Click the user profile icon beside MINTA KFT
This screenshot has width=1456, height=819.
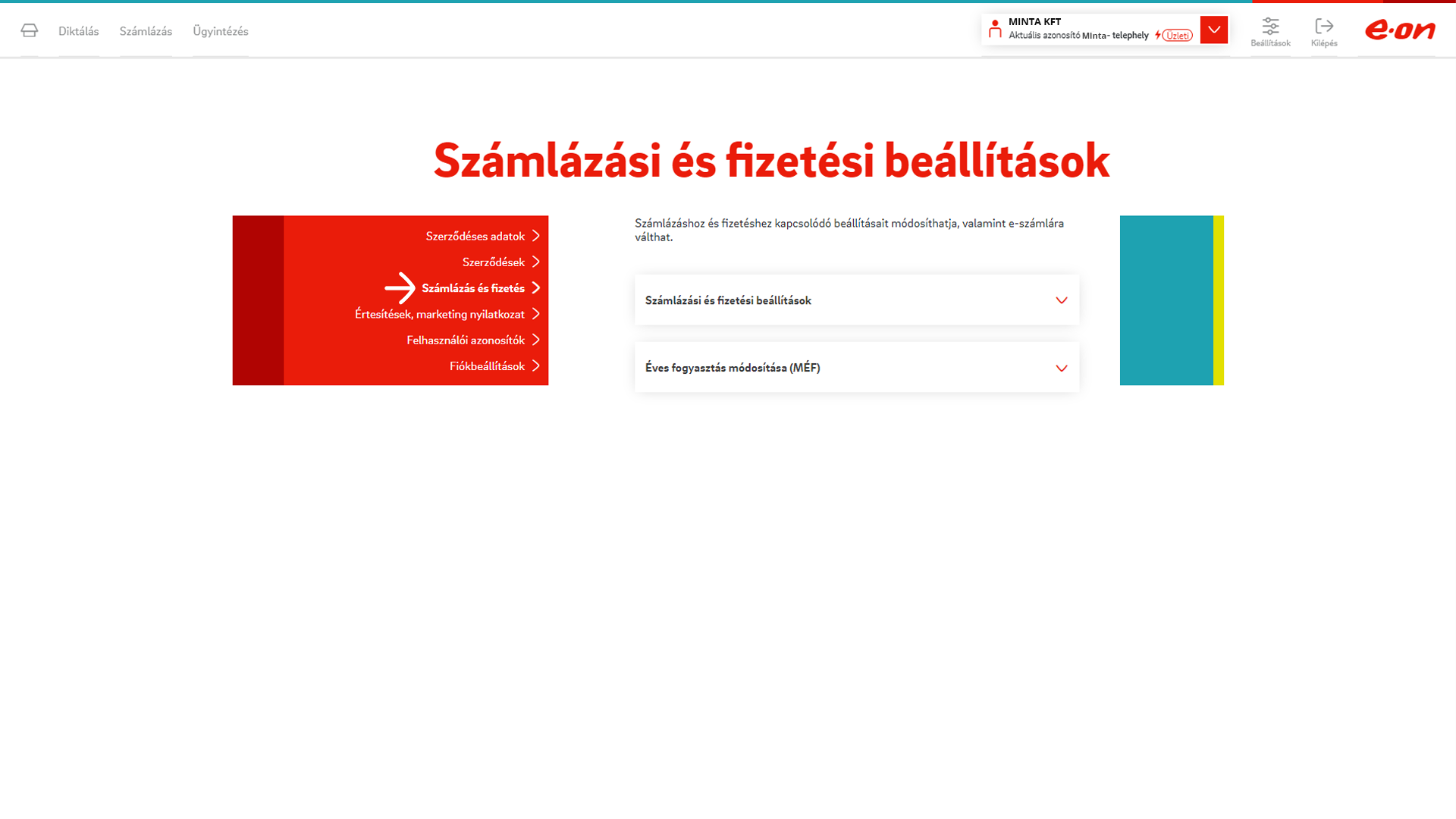point(995,30)
